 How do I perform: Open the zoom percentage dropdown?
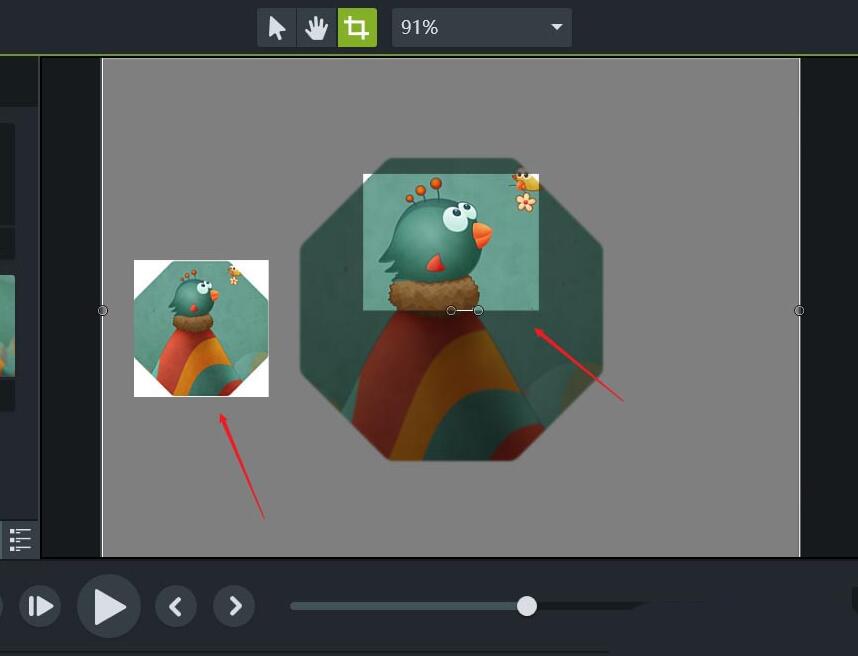(556, 27)
